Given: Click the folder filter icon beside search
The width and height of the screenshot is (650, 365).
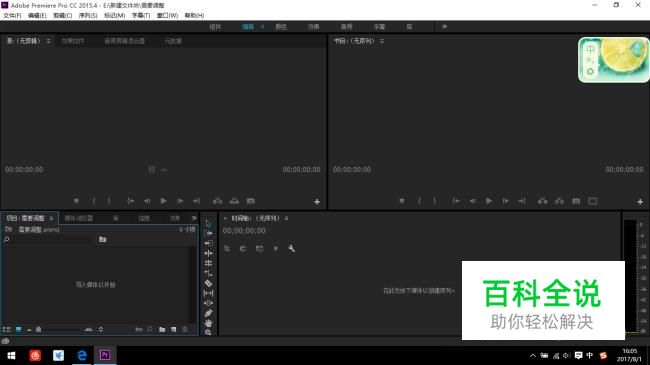Looking at the screenshot, I should pos(102,239).
